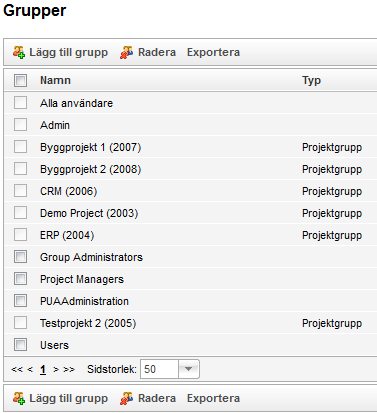Check the box for Project Managers
The width and height of the screenshot is (377, 413).
20,279
